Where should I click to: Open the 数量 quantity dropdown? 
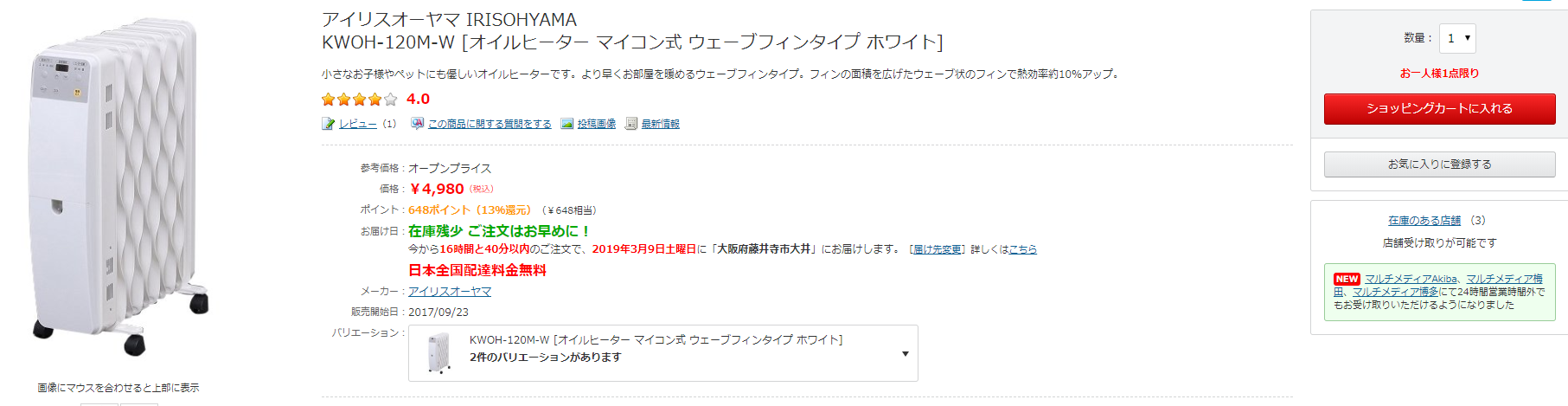1457,38
